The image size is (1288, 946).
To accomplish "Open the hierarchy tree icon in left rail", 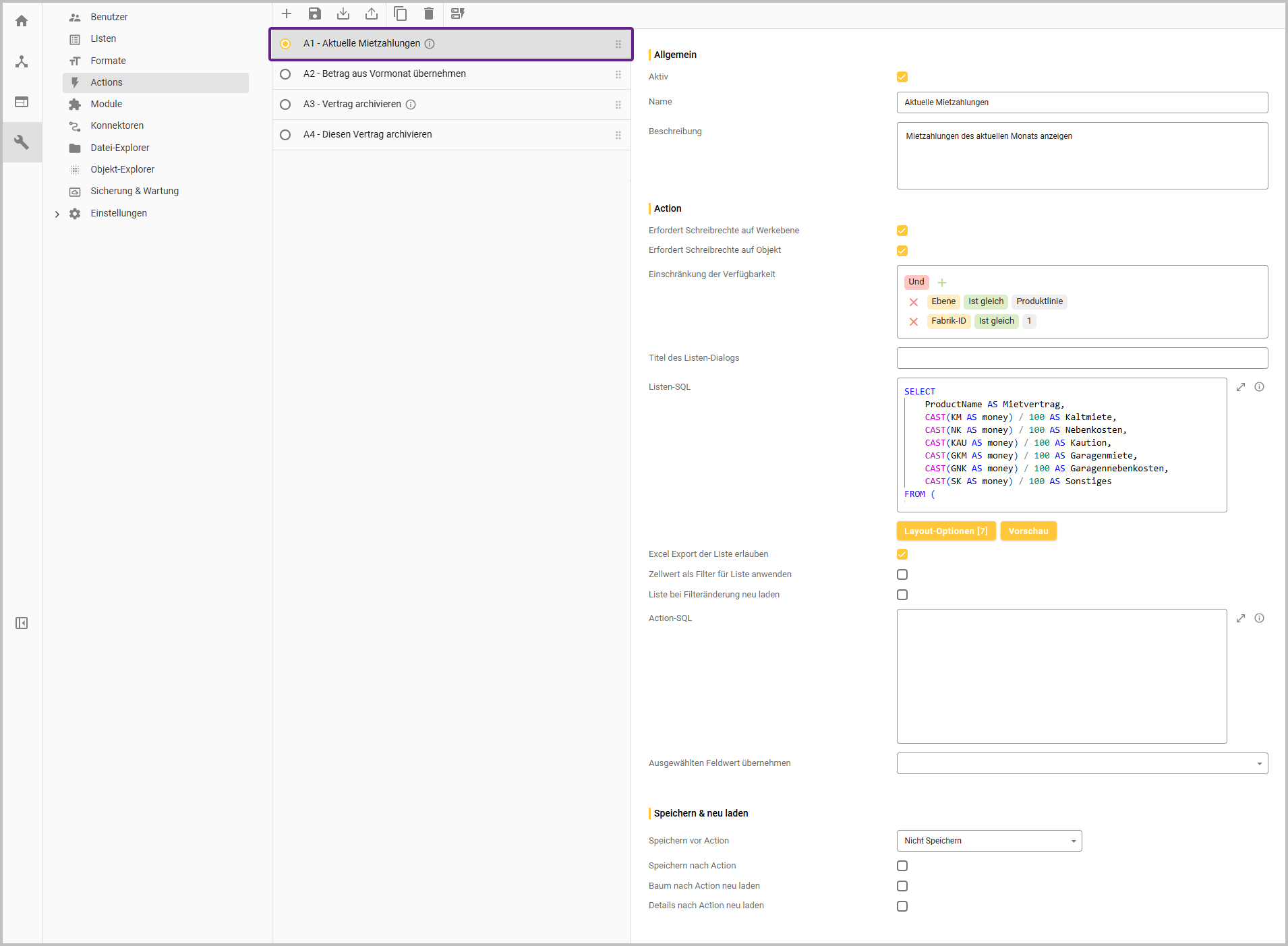I will click(x=22, y=61).
